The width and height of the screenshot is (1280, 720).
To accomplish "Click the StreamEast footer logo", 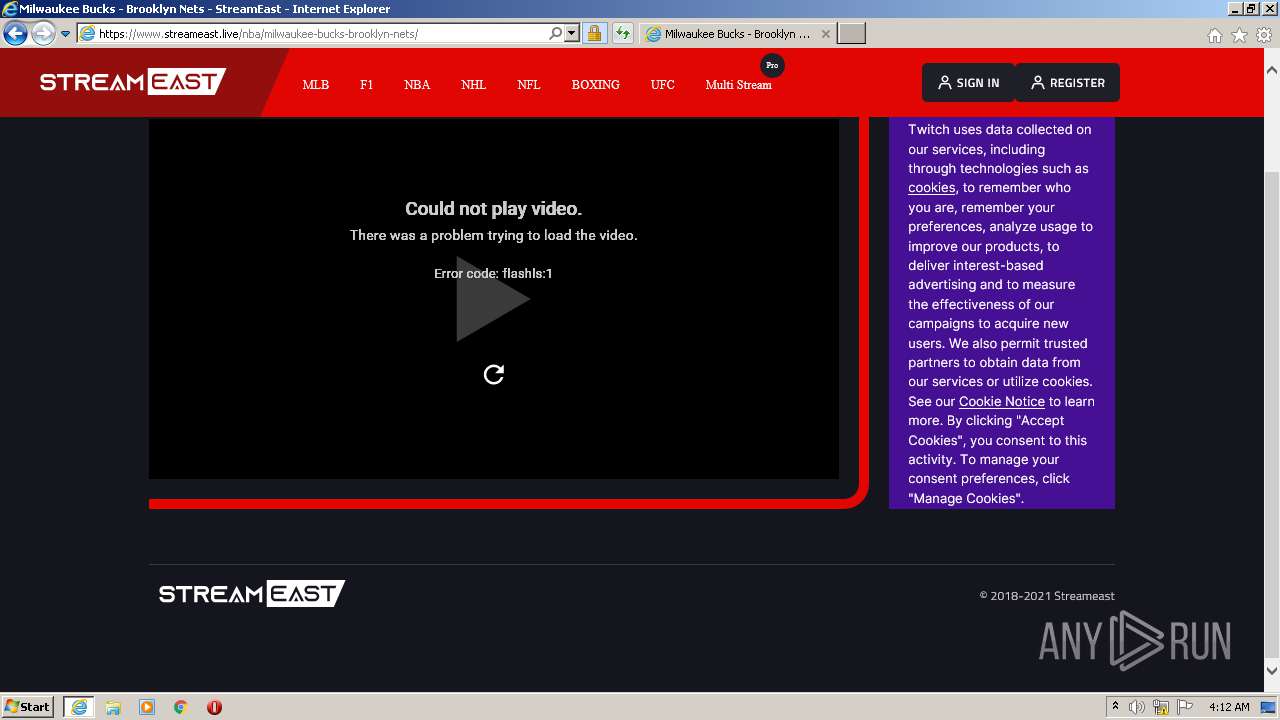I will (x=252, y=594).
